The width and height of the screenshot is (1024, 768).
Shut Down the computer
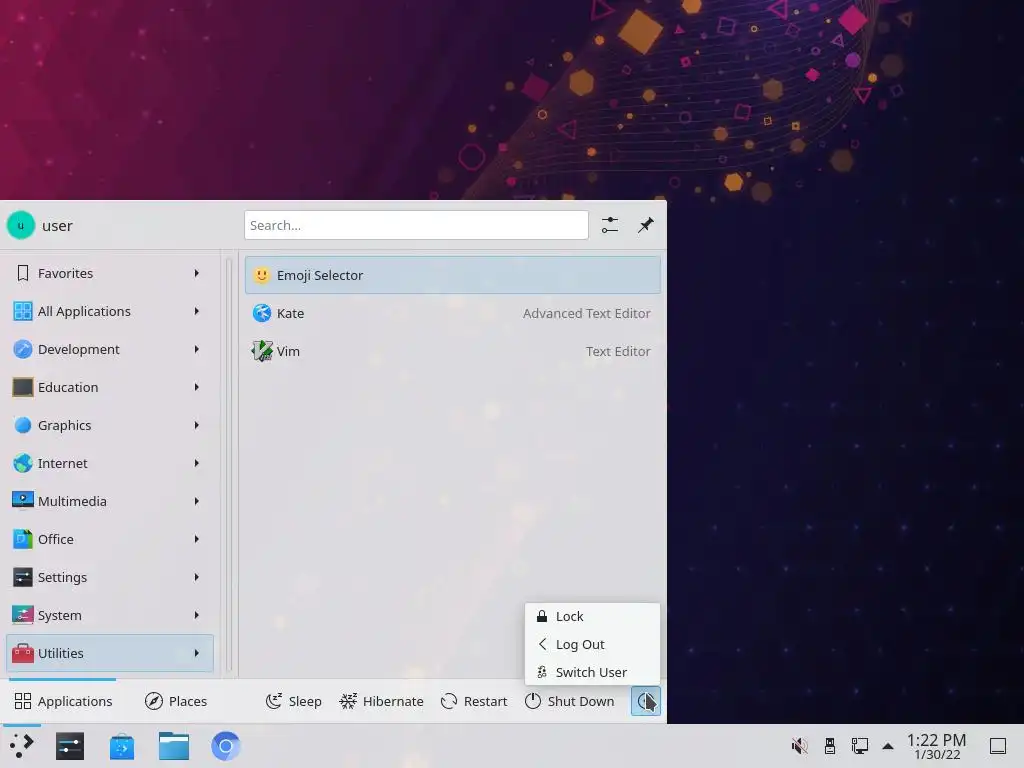[x=569, y=701]
